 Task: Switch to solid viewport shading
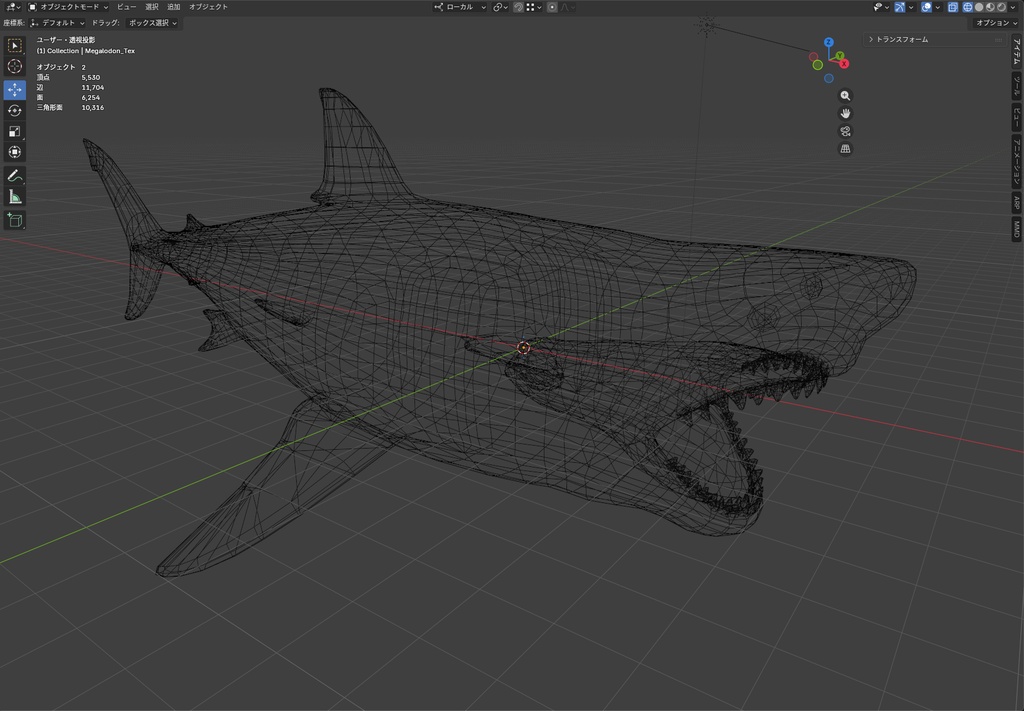point(979,7)
